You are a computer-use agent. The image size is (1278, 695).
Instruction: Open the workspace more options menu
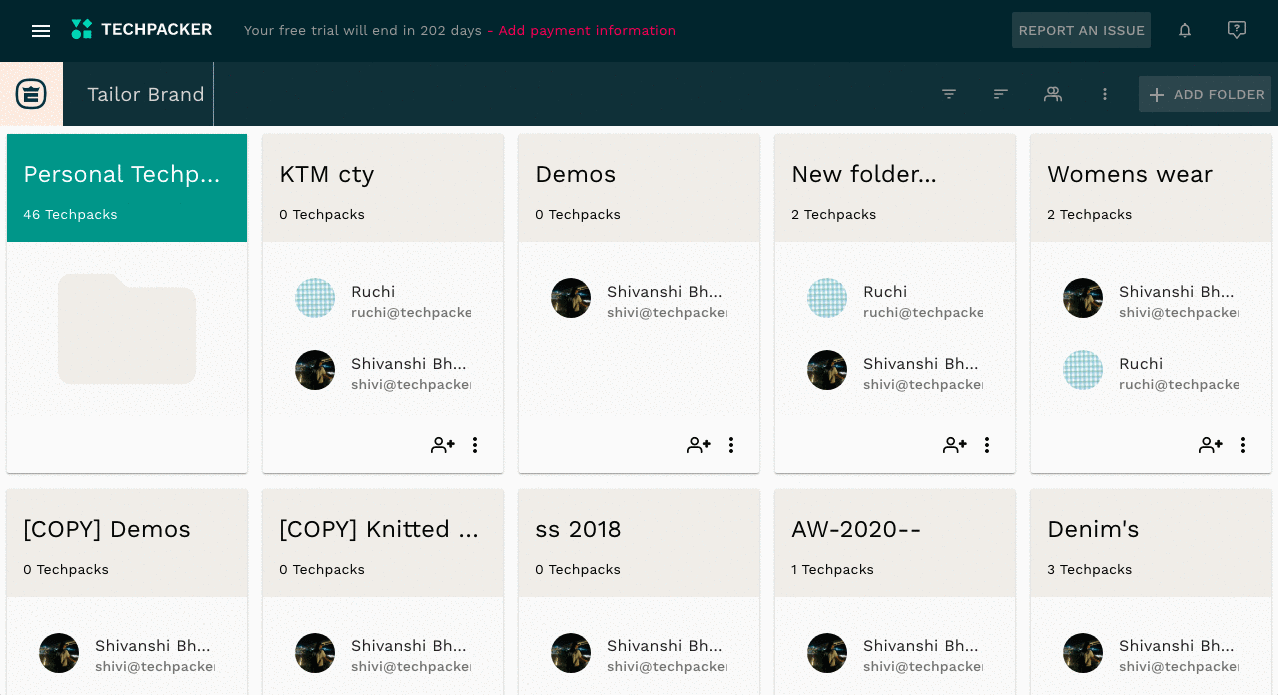[x=1105, y=94]
